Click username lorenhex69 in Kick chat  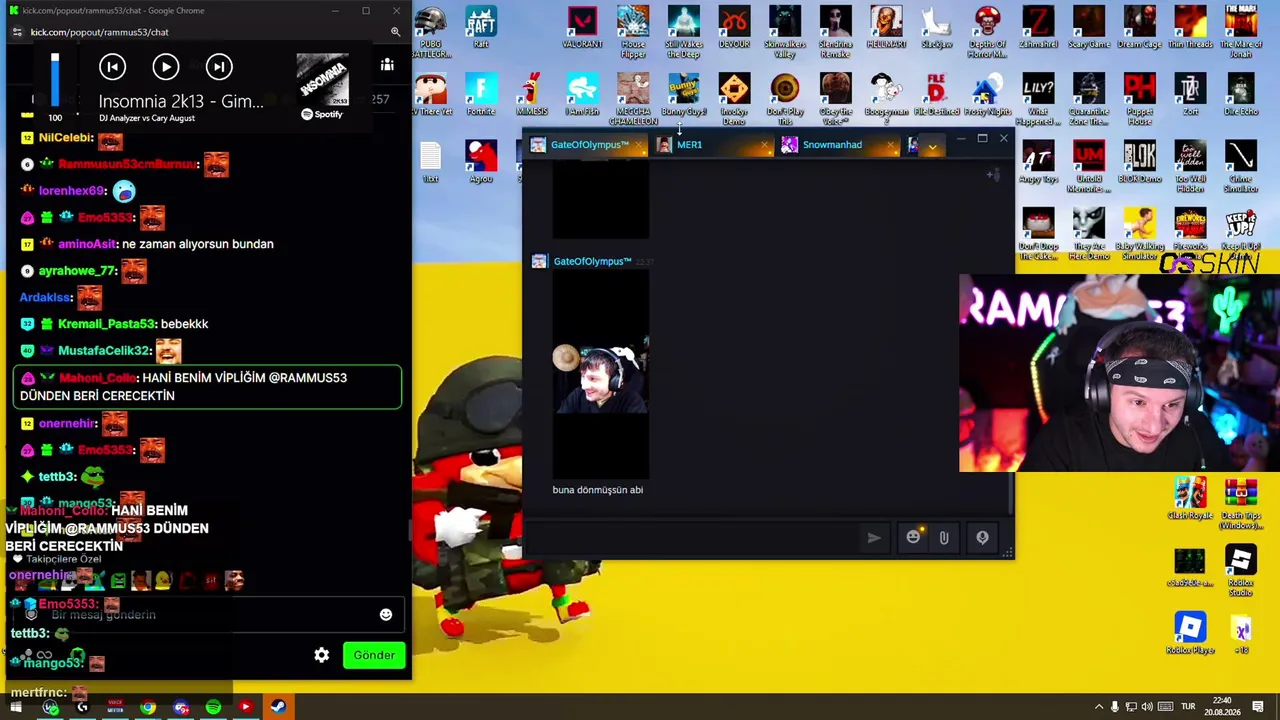pos(72,191)
